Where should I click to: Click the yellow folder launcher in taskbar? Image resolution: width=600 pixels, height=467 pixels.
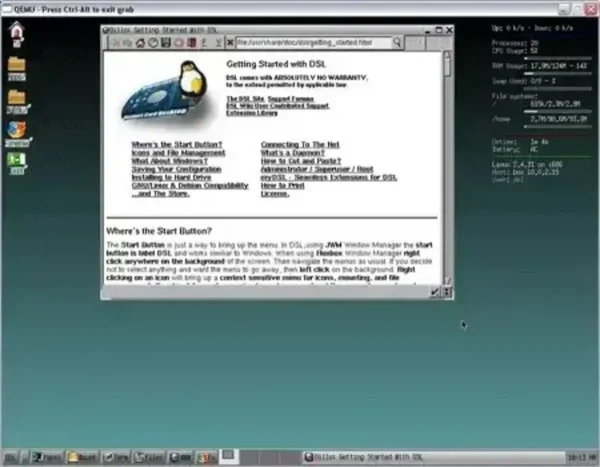pos(82,457)
